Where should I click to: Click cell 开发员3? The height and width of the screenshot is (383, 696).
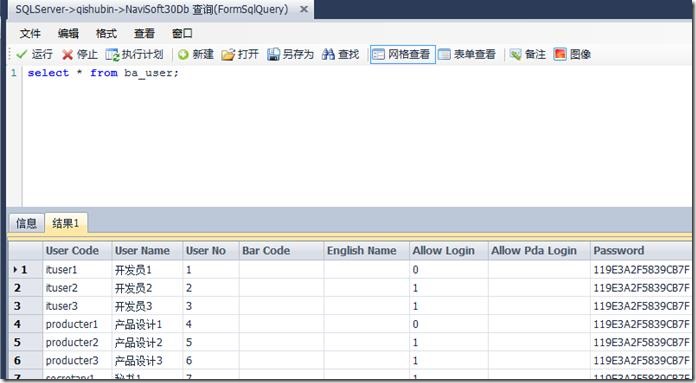(147, 306)
